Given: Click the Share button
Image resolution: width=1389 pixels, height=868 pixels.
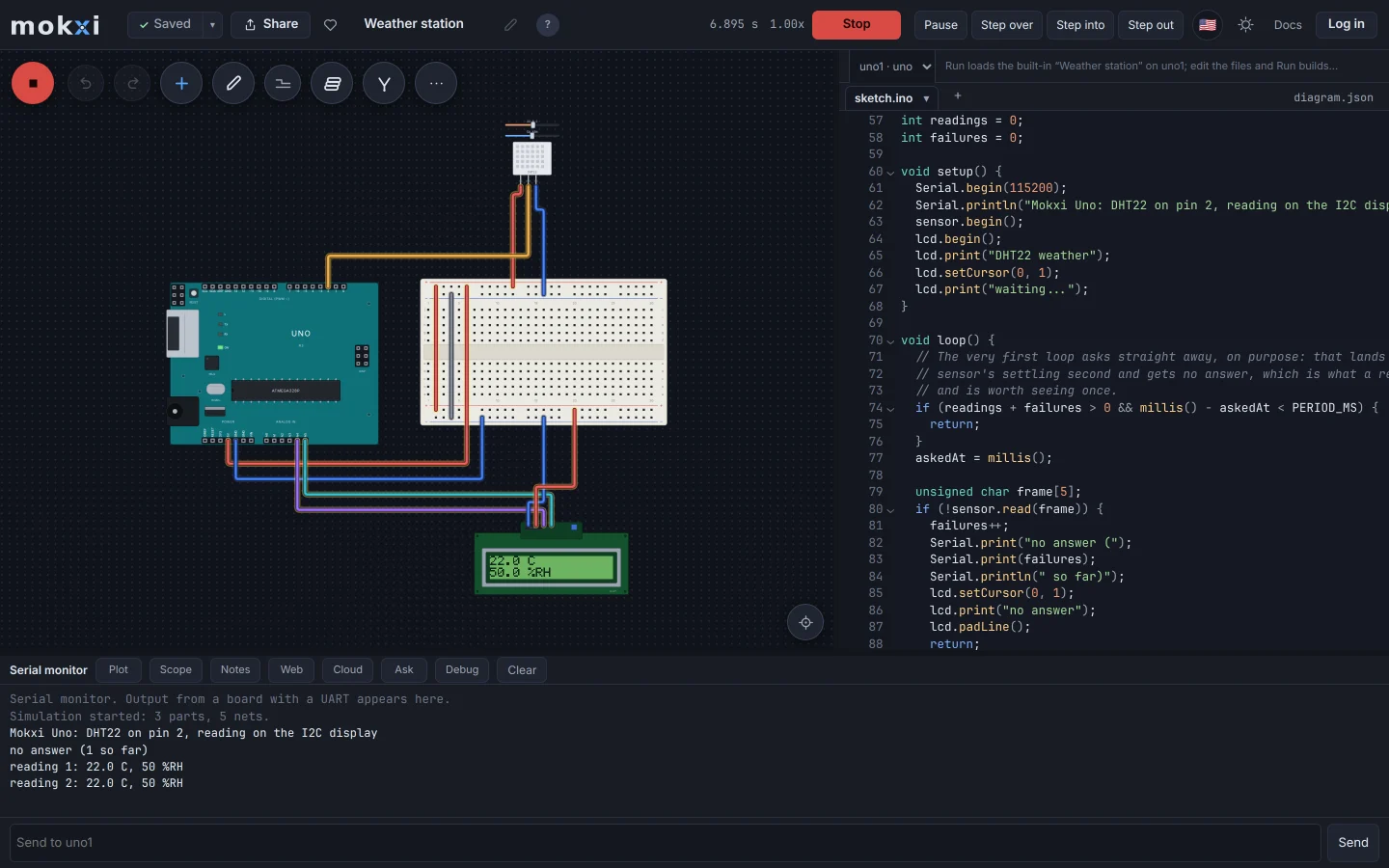Looking at the screenshot, I should click(271, 24).
